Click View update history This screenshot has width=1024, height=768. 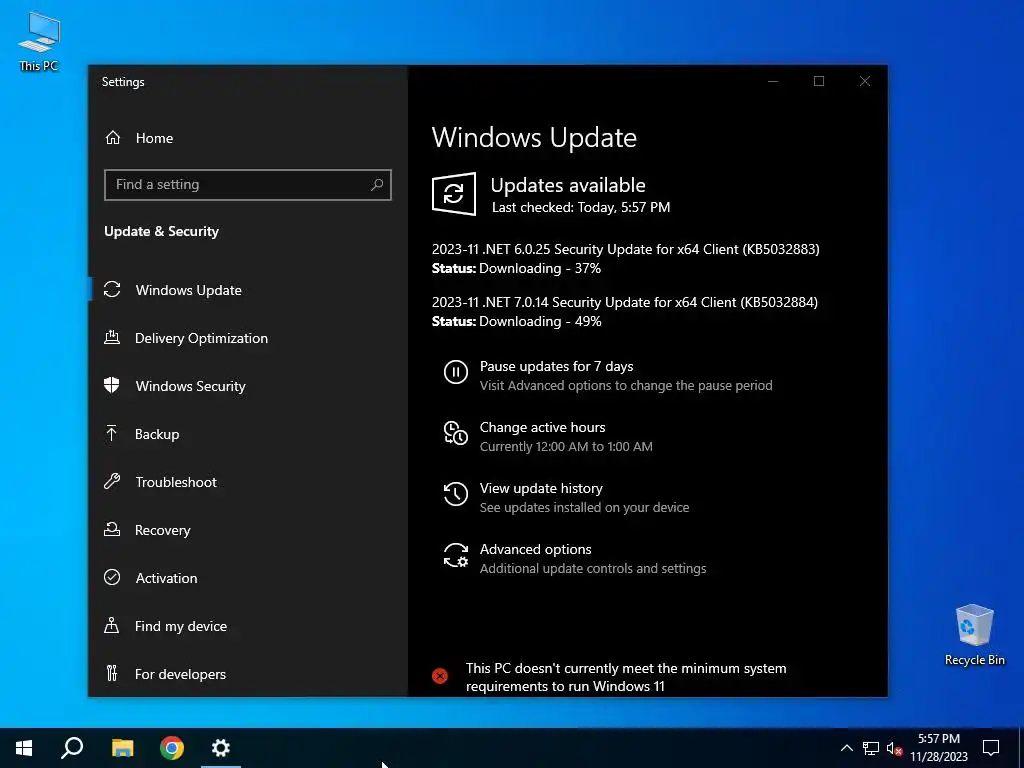coord(541,488)
